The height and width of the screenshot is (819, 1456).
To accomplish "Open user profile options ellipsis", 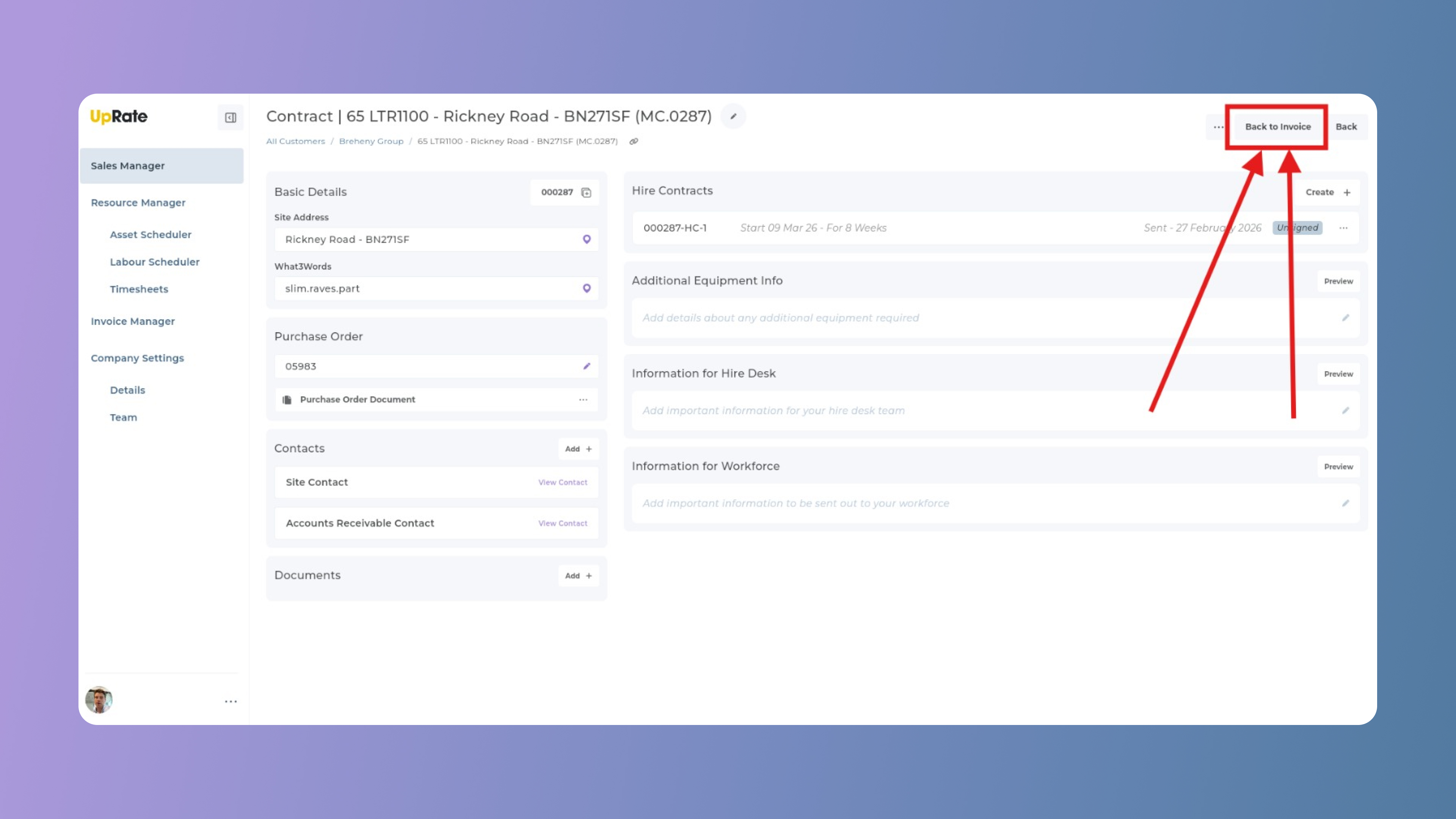I will click(x=231, y=701).
